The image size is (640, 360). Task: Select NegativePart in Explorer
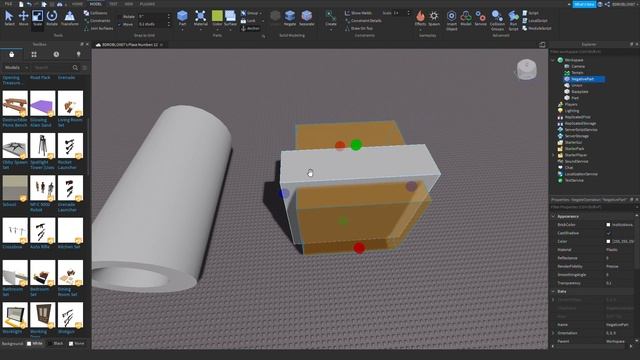[582, 79]
